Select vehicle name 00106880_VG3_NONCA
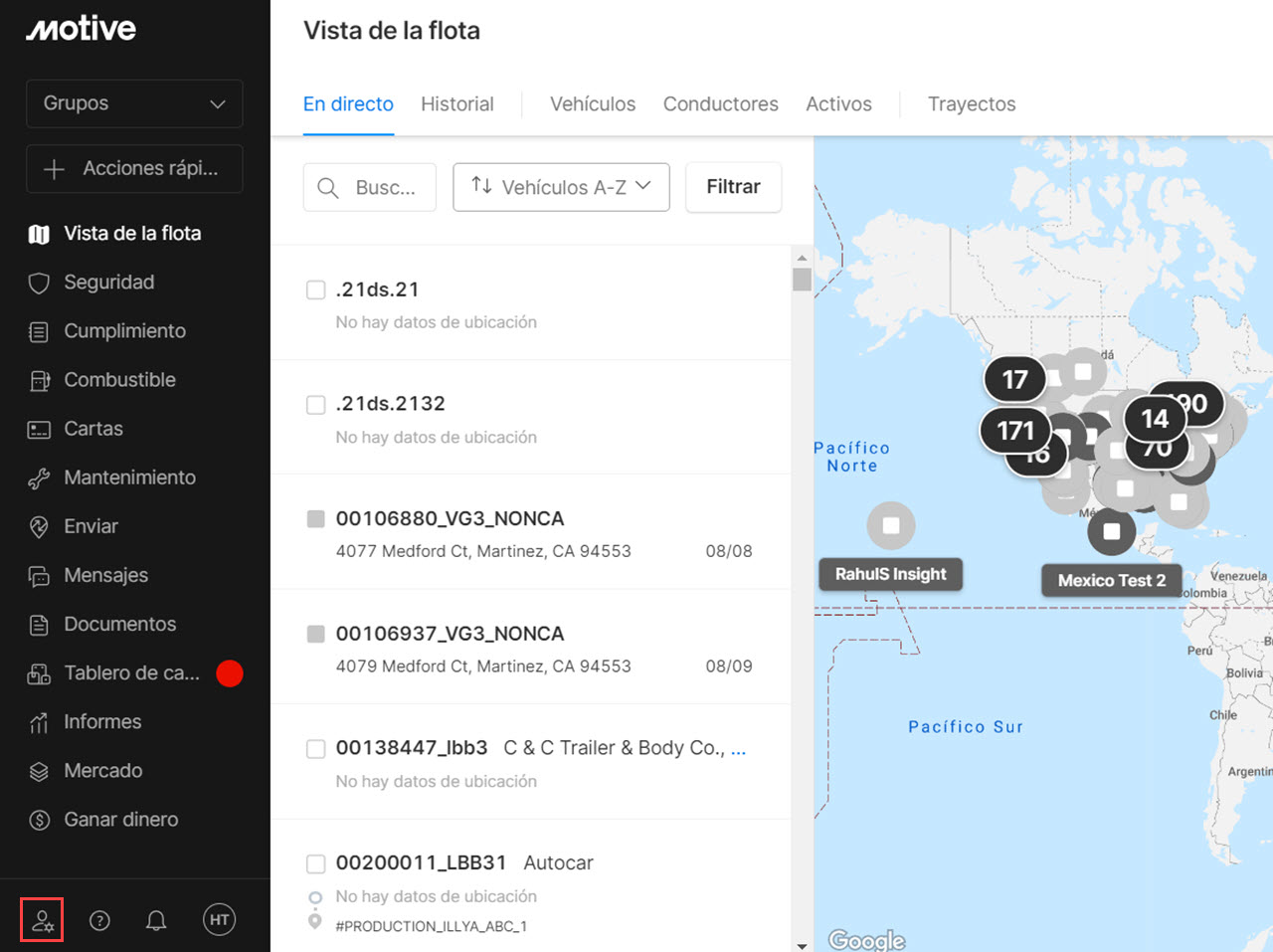This screenshot has width=1273, height=952. tap(450, 518)
